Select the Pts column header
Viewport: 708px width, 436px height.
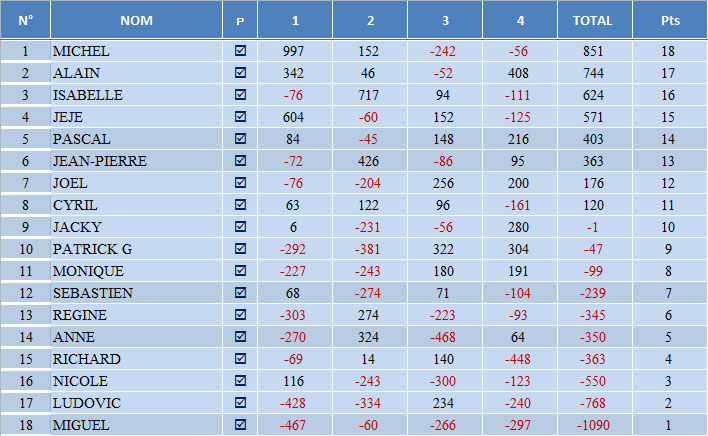point(670,20)
